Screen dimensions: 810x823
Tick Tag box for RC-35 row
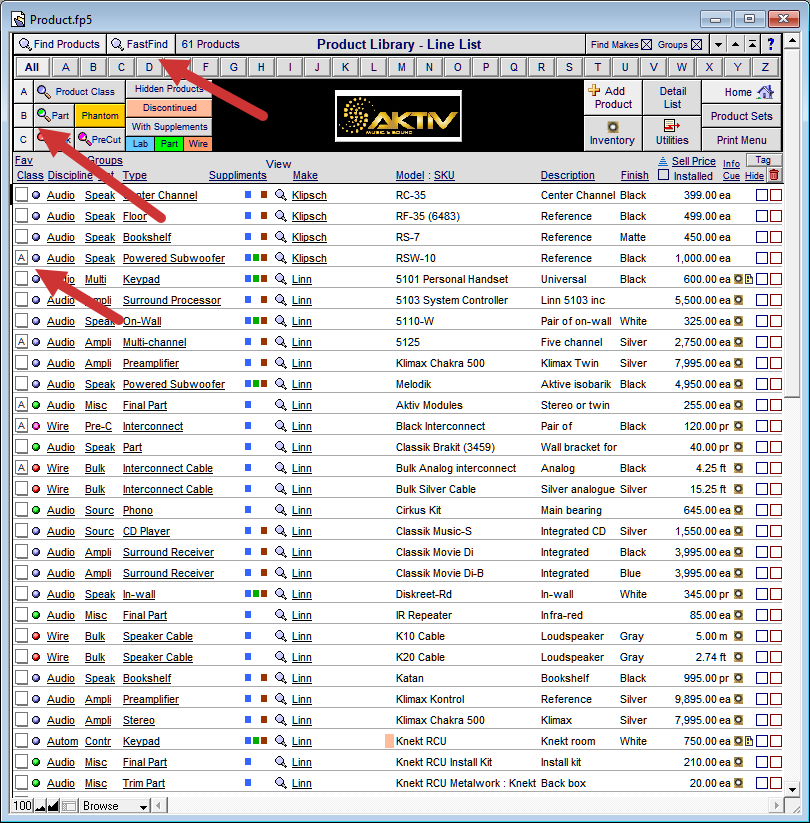point(762,195)
